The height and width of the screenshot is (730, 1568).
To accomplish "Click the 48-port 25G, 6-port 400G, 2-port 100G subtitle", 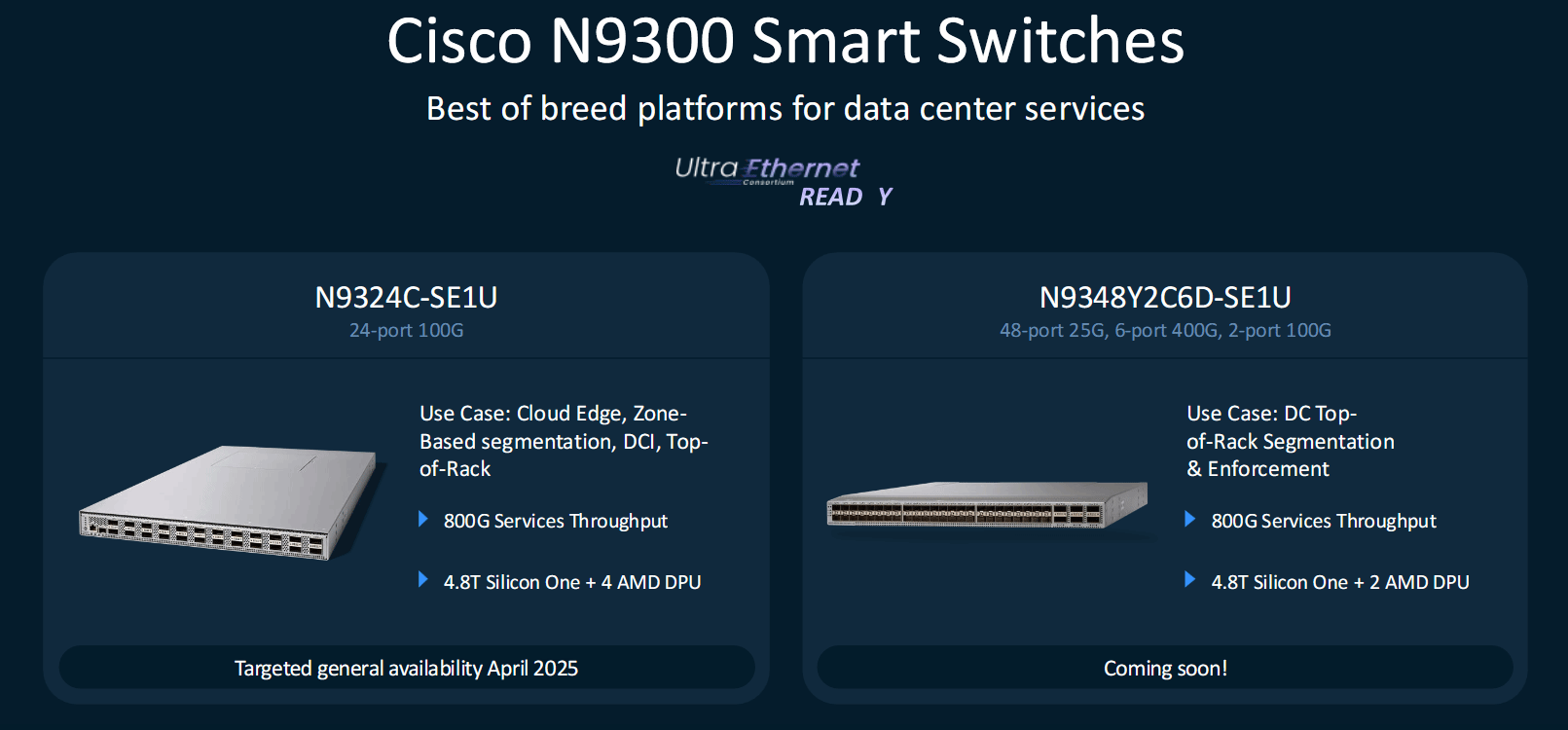I will pos(1165,330).
